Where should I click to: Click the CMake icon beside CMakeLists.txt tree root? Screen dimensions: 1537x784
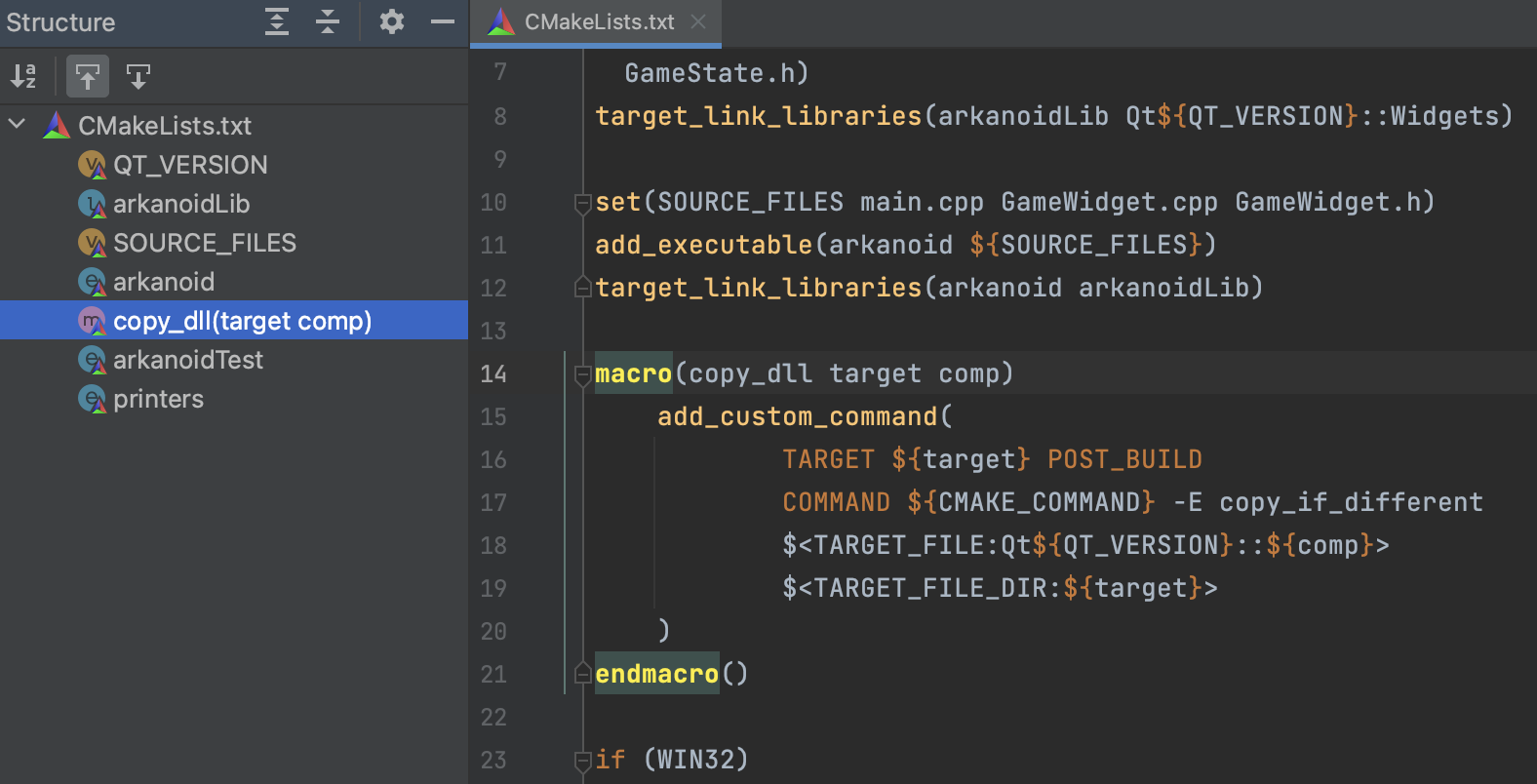coord(57,125)
